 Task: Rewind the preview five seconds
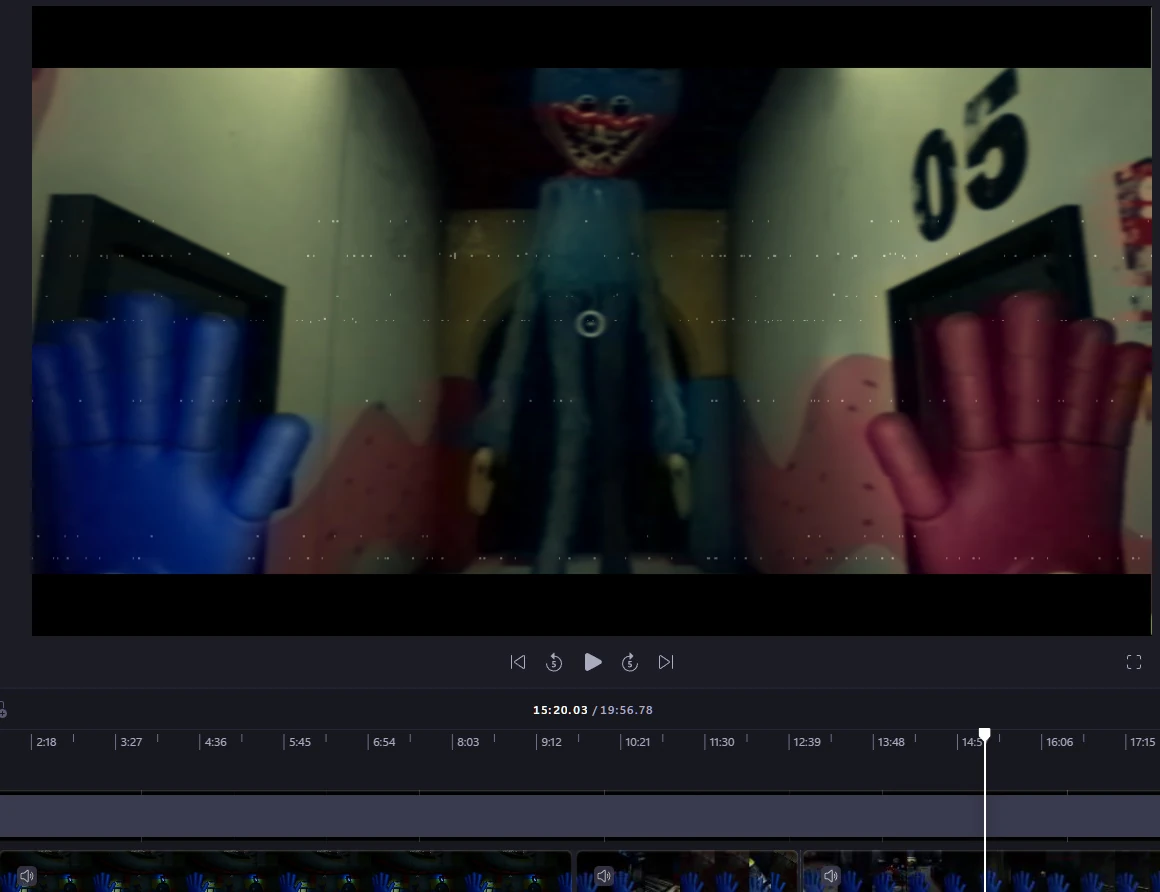(554, 662)
